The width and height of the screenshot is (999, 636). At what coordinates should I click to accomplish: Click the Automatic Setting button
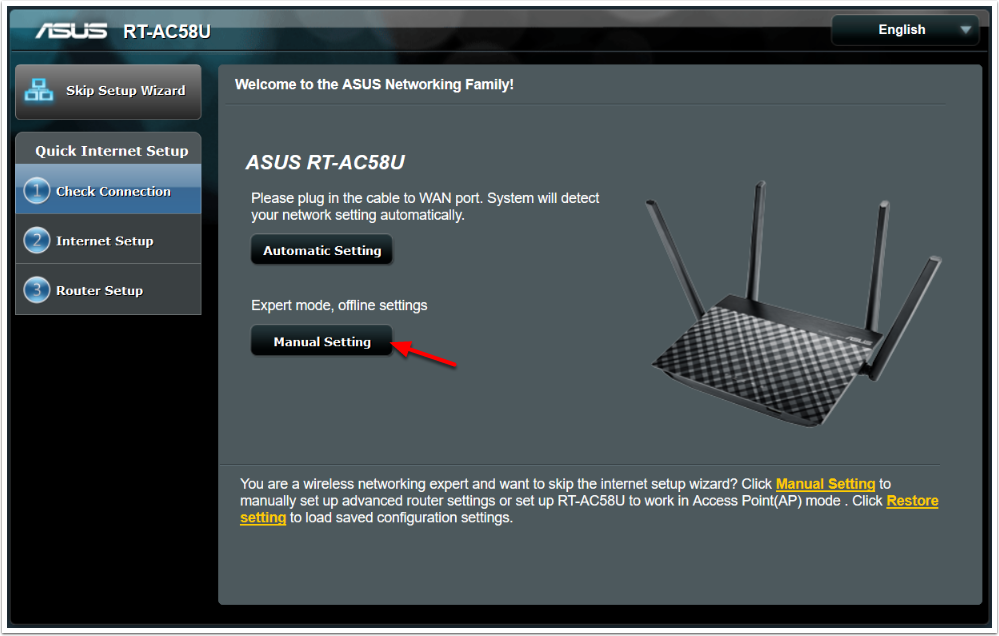point(322,250)
